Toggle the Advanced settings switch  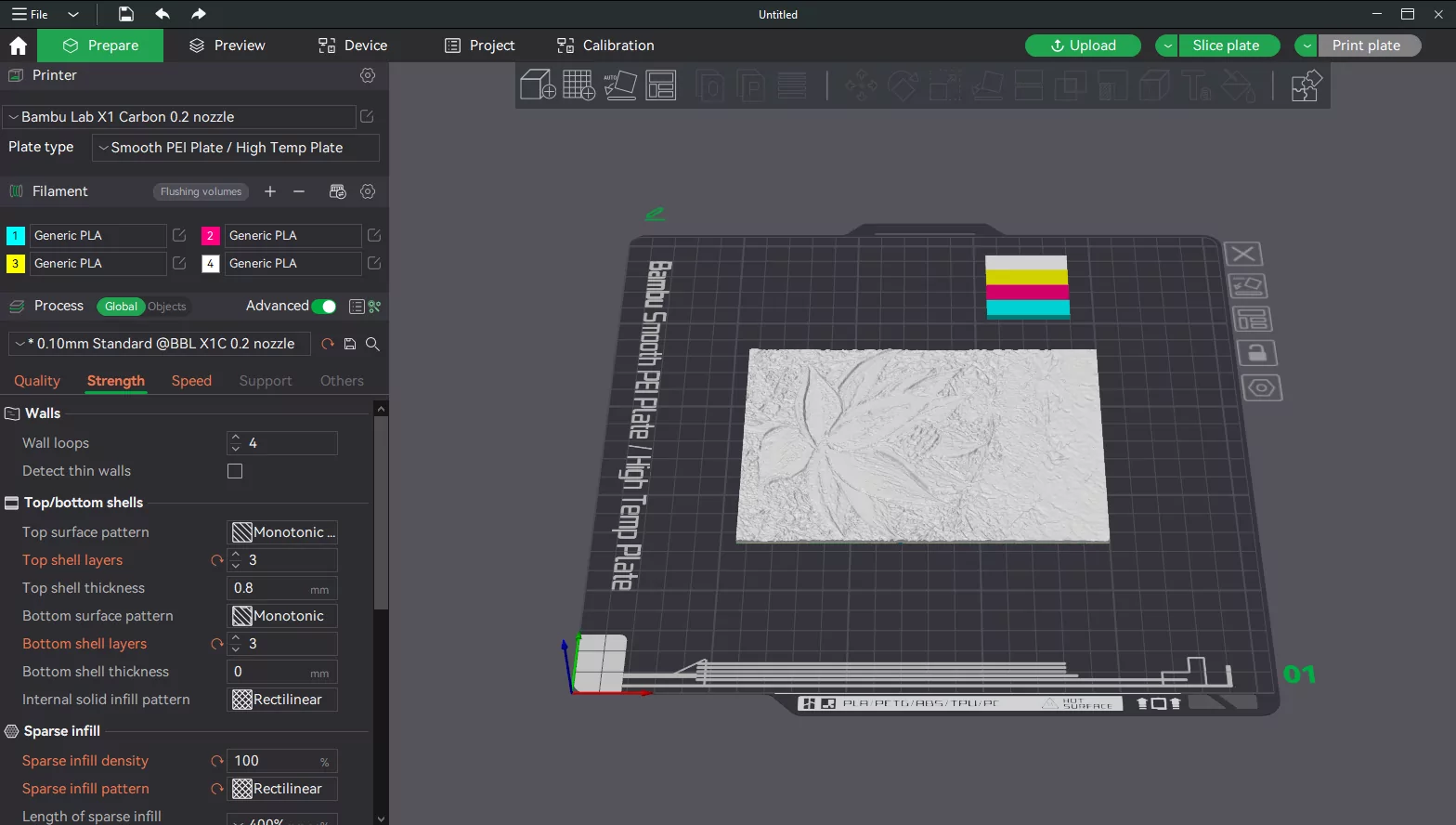[x=324, y=307]
